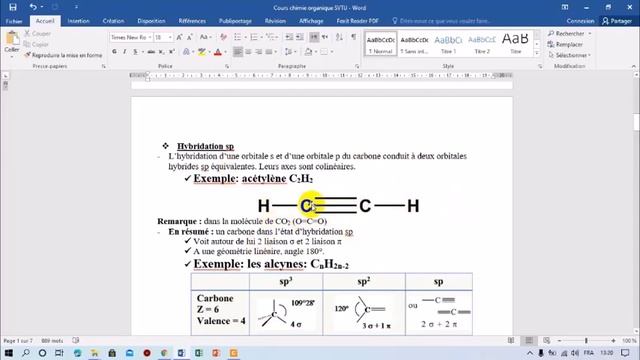Open Read Mode view in status bar

pos(511,340)
